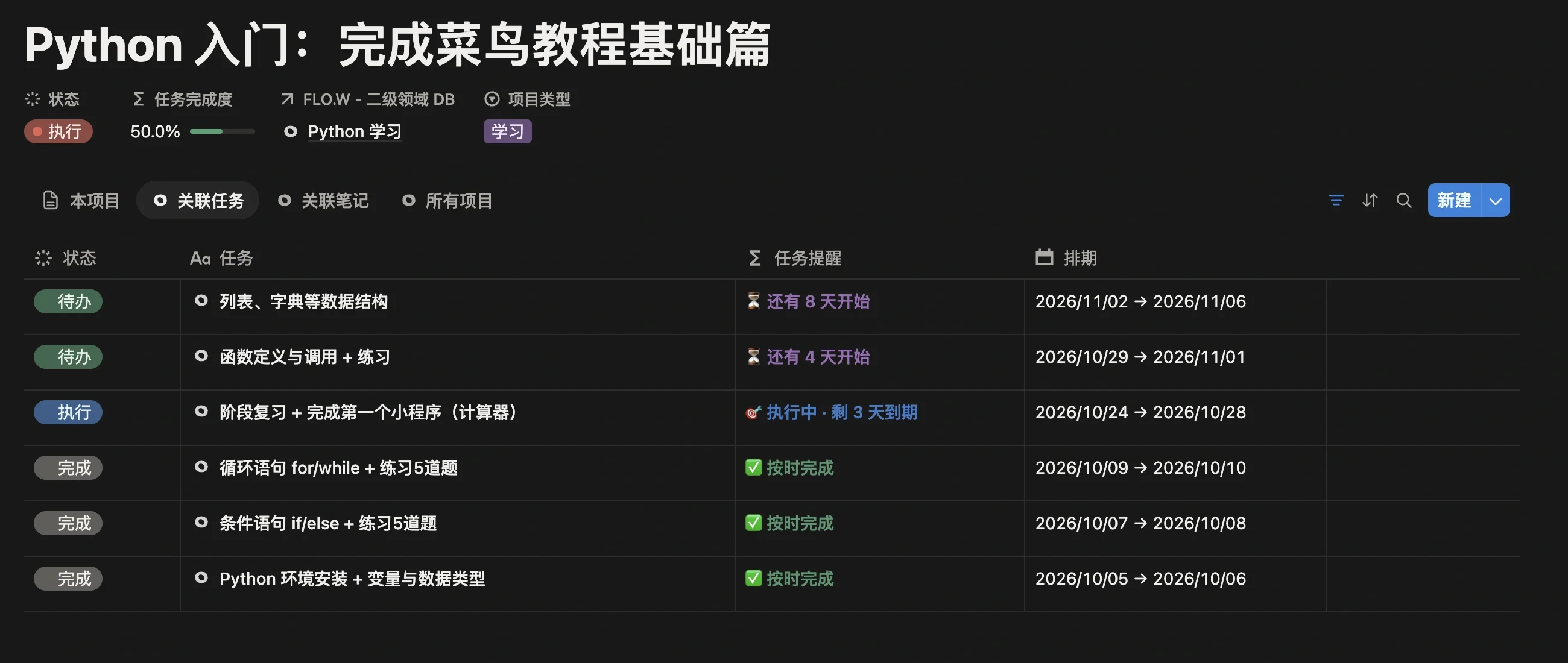Click the 新建 button
The width and height of the screenshot is (1568, 663).
tap(1454, 200)
